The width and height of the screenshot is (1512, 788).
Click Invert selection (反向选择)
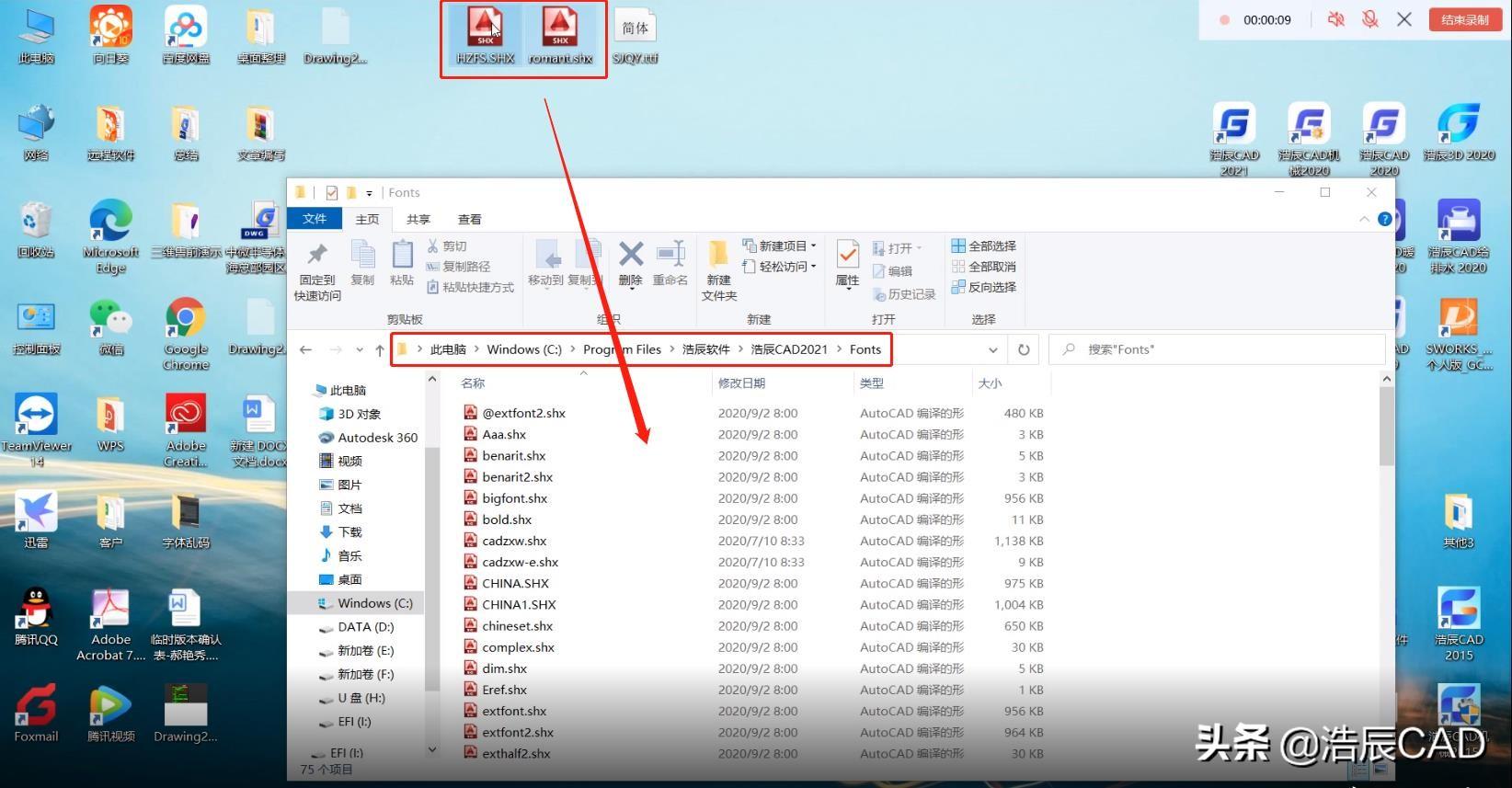(983, 287)
